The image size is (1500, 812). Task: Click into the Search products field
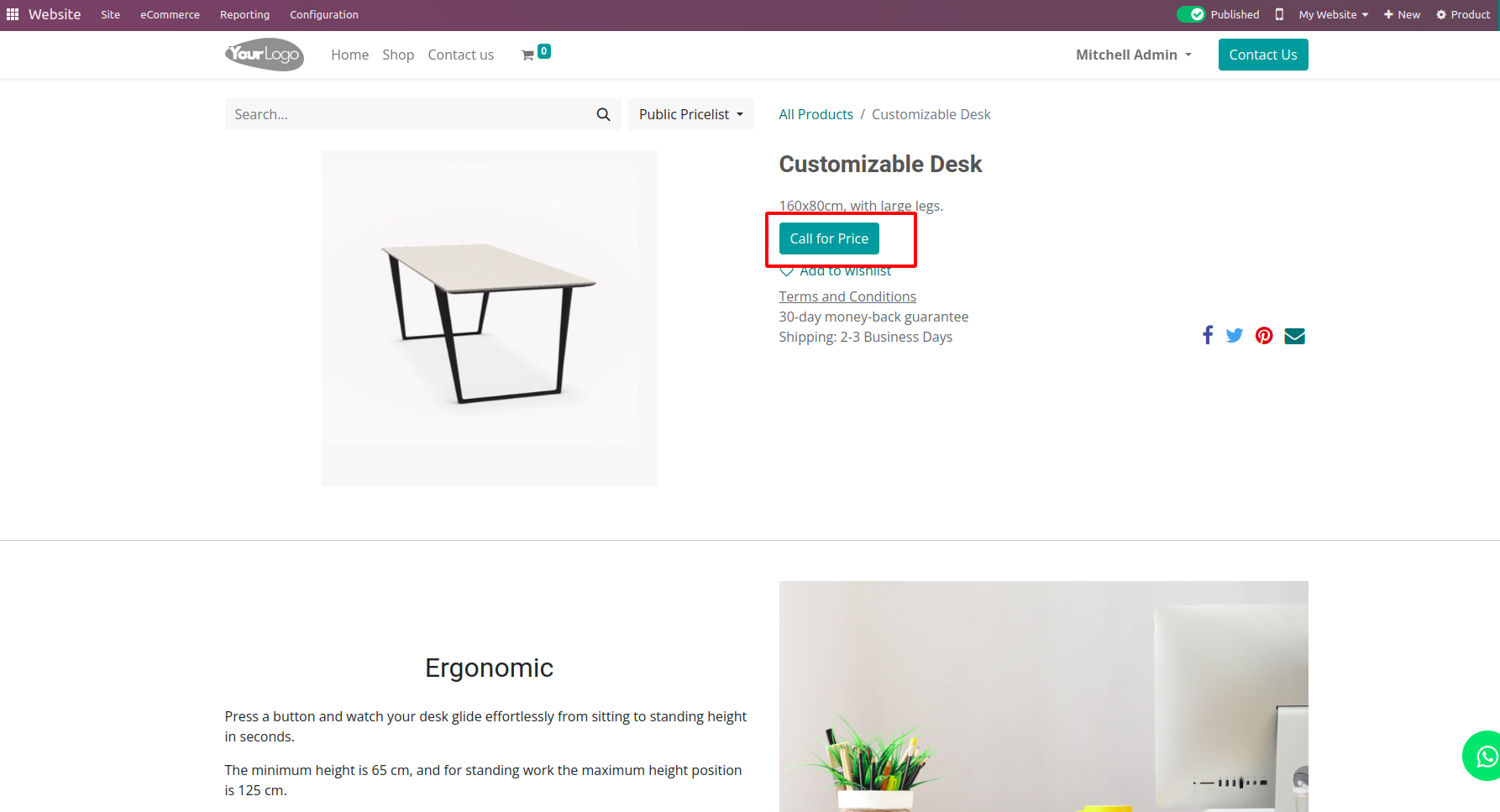[407, 114]
